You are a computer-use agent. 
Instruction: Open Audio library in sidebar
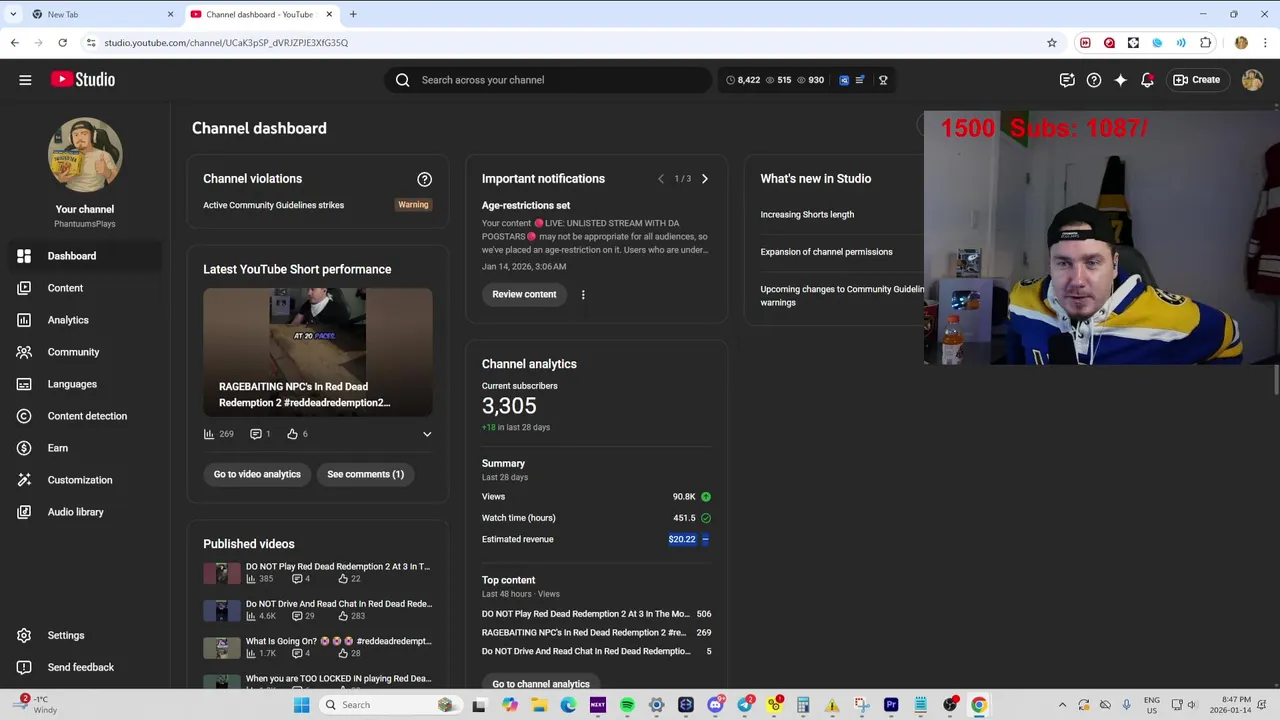click(x=86, y=512)
